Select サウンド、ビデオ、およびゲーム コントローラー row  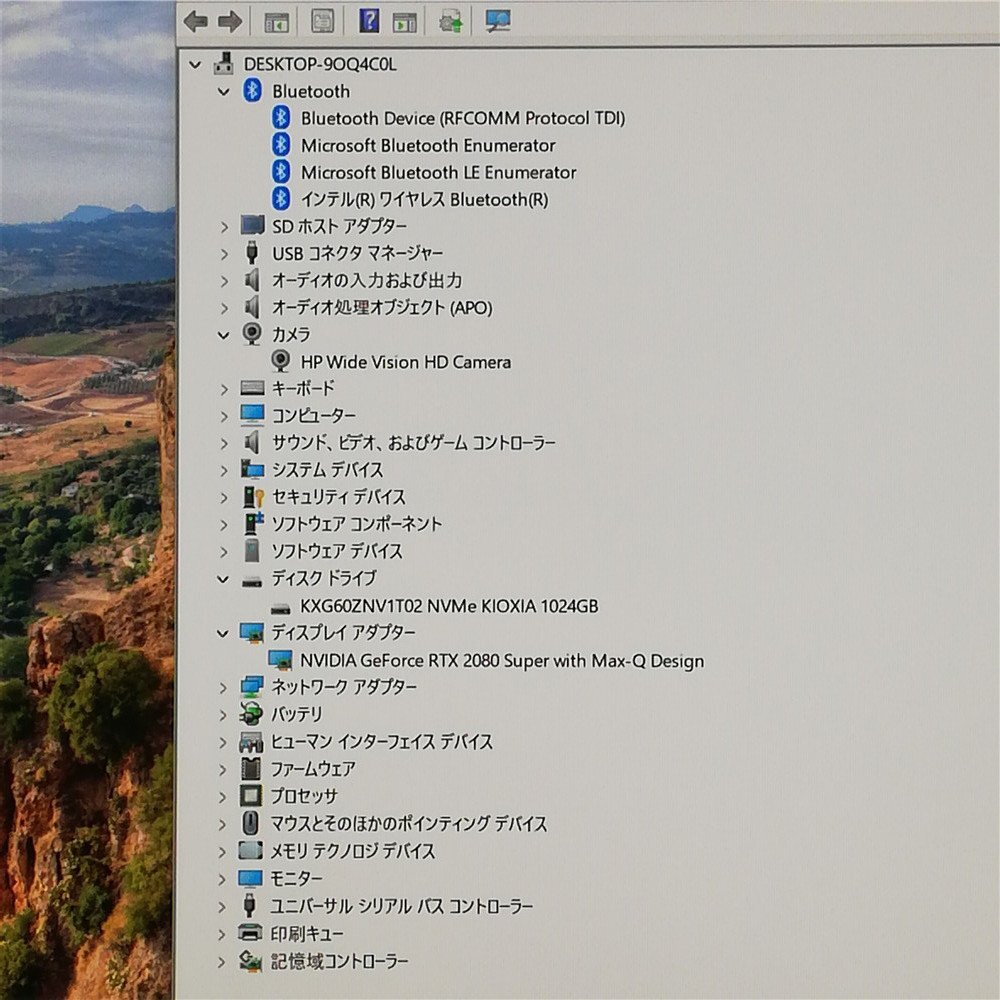click(414, 443)
